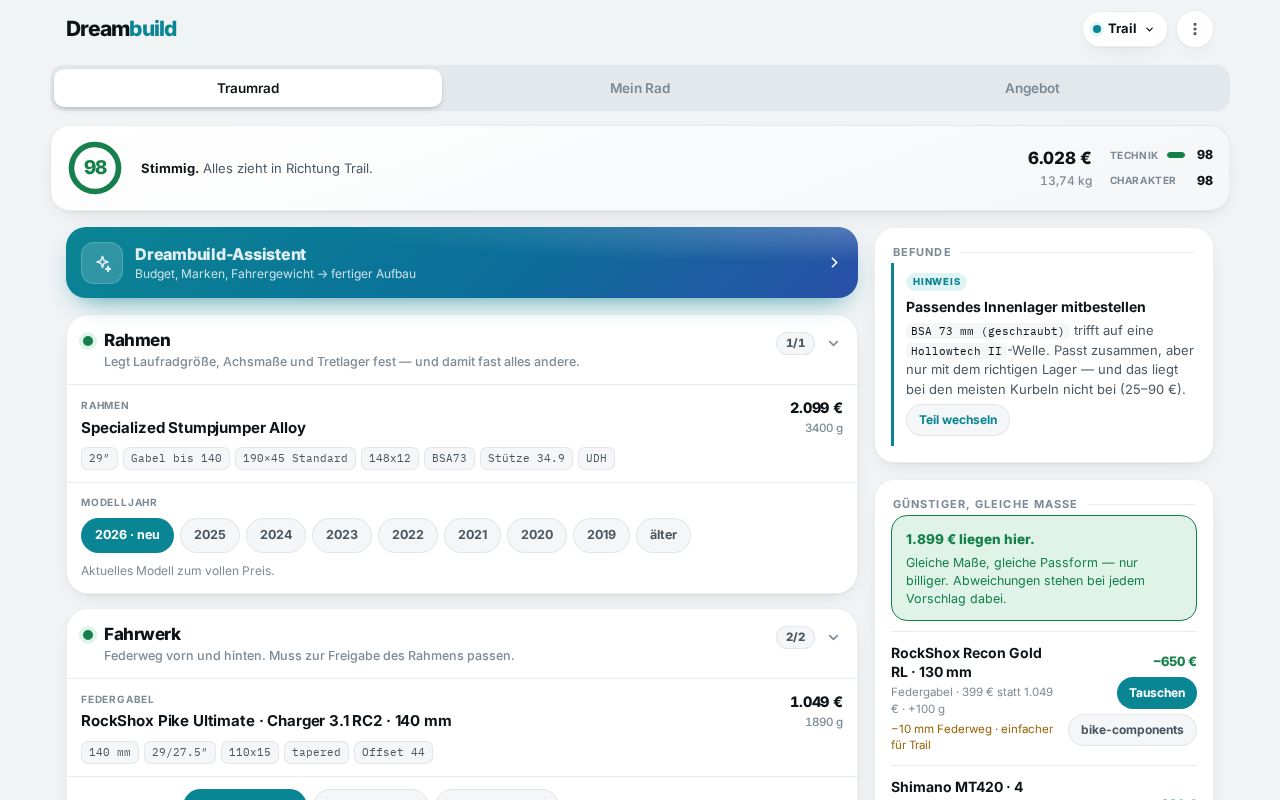Click the green status dot beside Fahrwerk
Viewport: 1280px width, 800px height.
[88, 635]
